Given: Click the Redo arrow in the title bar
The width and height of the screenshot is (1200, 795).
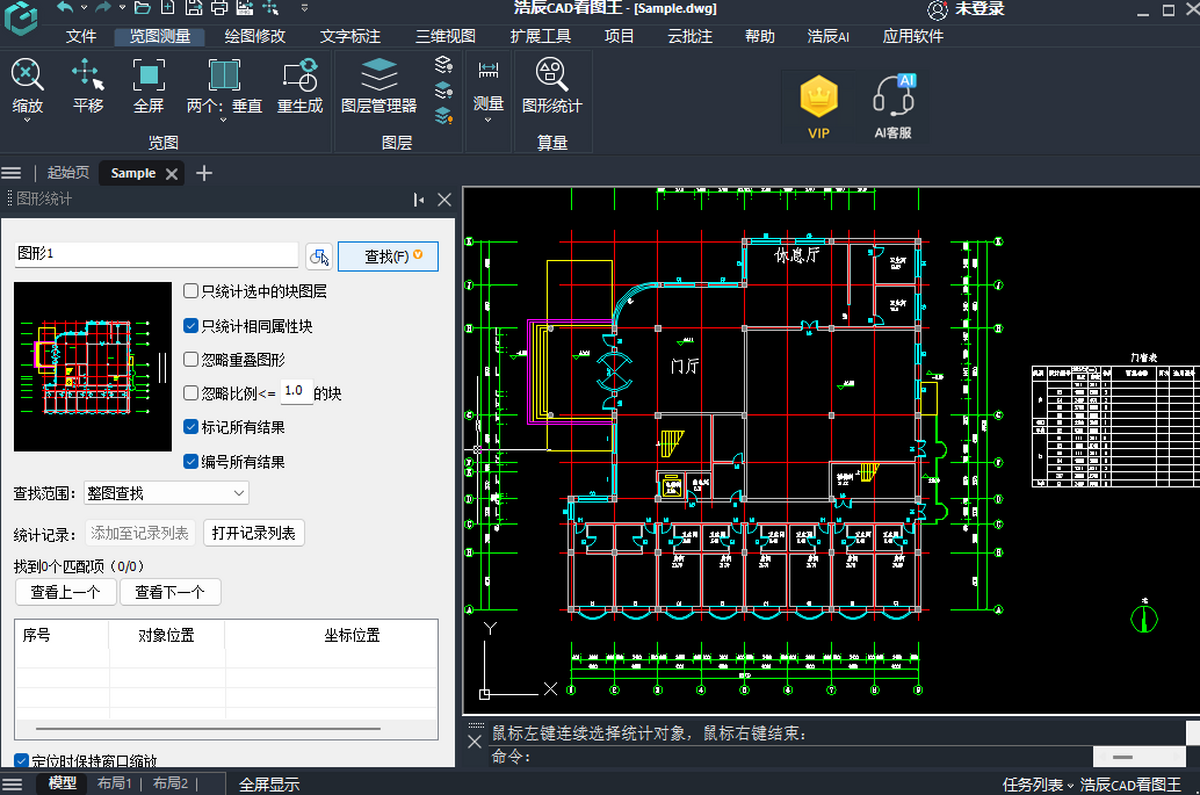Looking at the screenshot, I should (x=103, y=7).
